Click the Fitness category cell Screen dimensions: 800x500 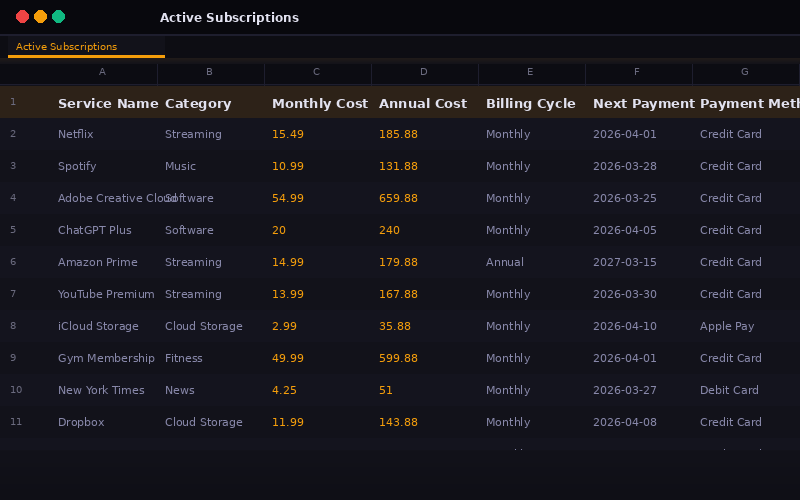211,358
